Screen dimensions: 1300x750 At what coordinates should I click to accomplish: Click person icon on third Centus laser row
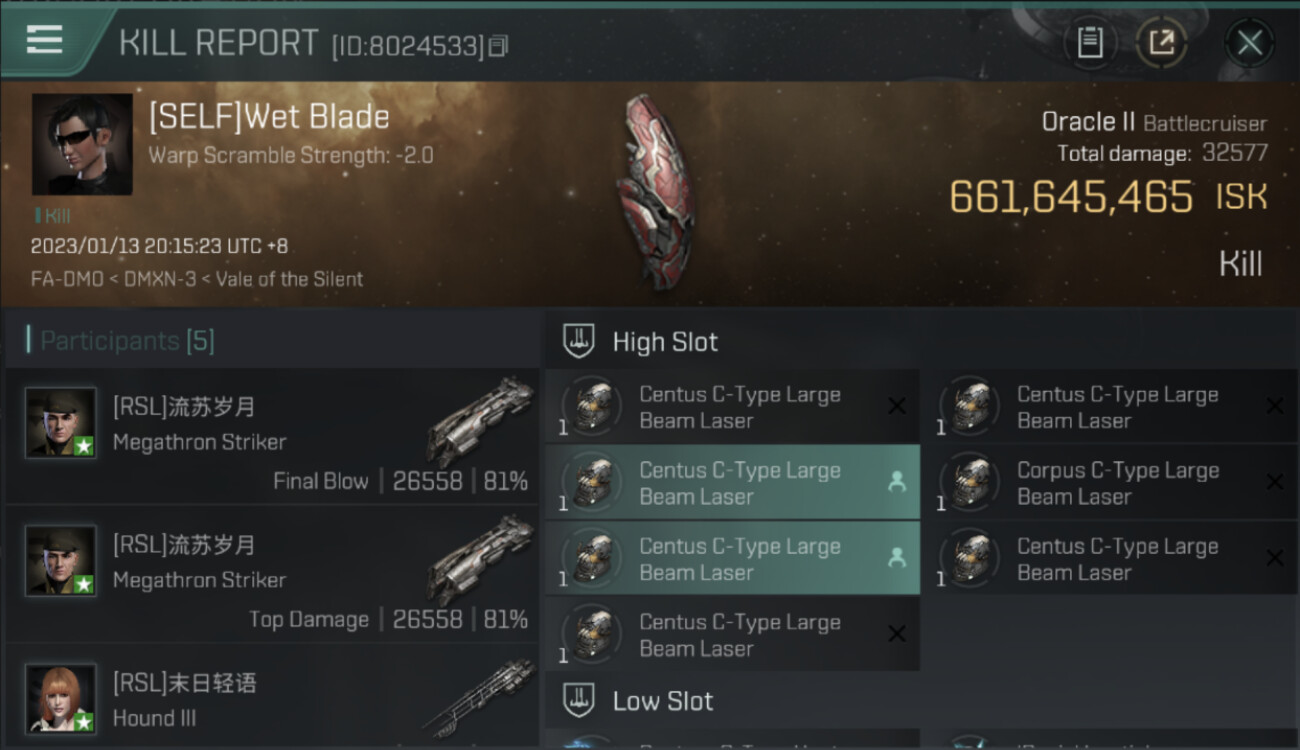pyautogui.click(x=897, y=558)
